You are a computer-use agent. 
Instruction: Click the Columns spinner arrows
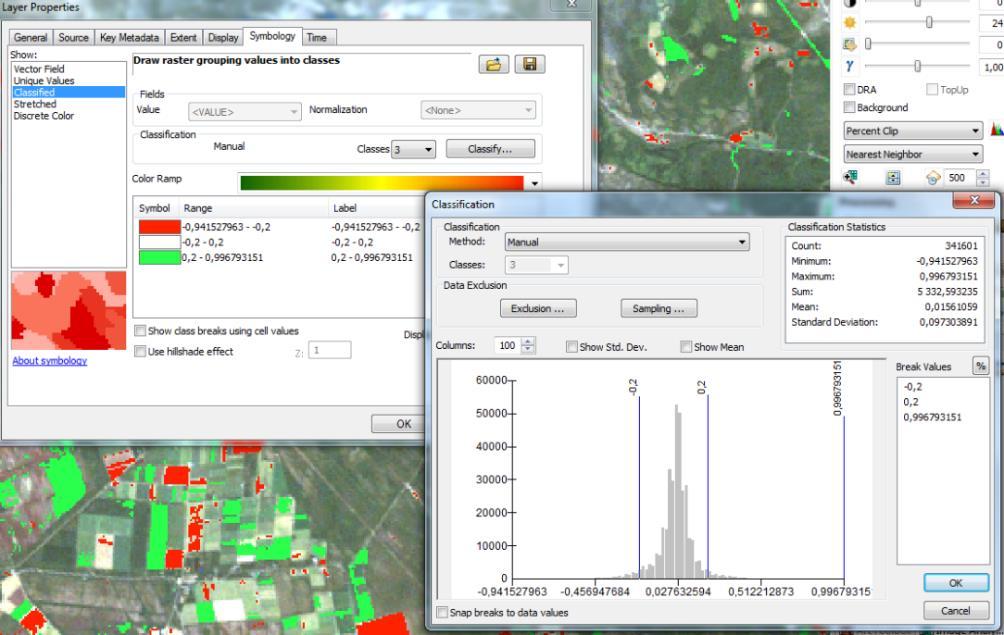pyautogui.click(x=528, y=346)
